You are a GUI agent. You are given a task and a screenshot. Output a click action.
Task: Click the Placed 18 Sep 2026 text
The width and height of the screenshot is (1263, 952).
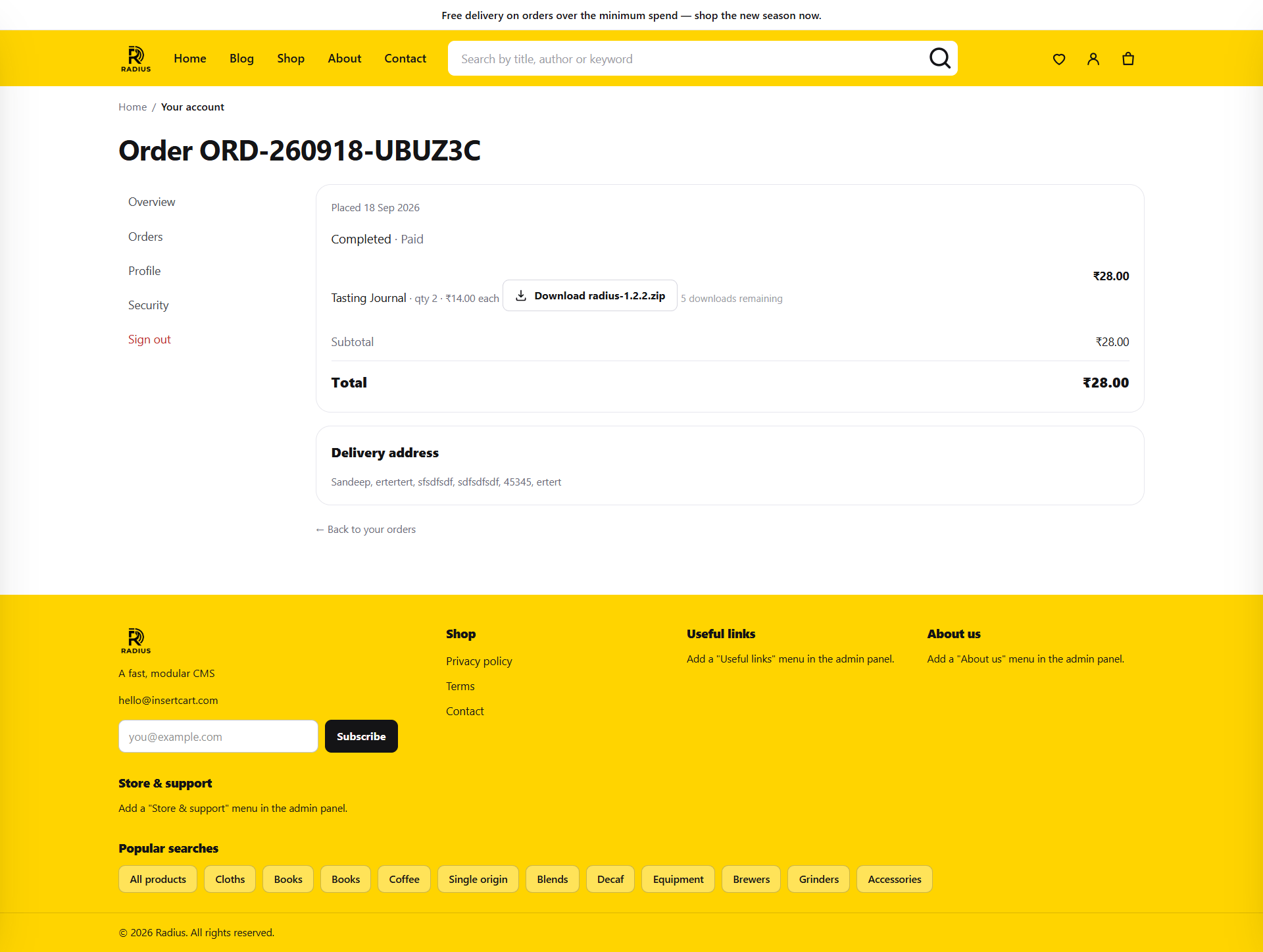coord(375,208)
